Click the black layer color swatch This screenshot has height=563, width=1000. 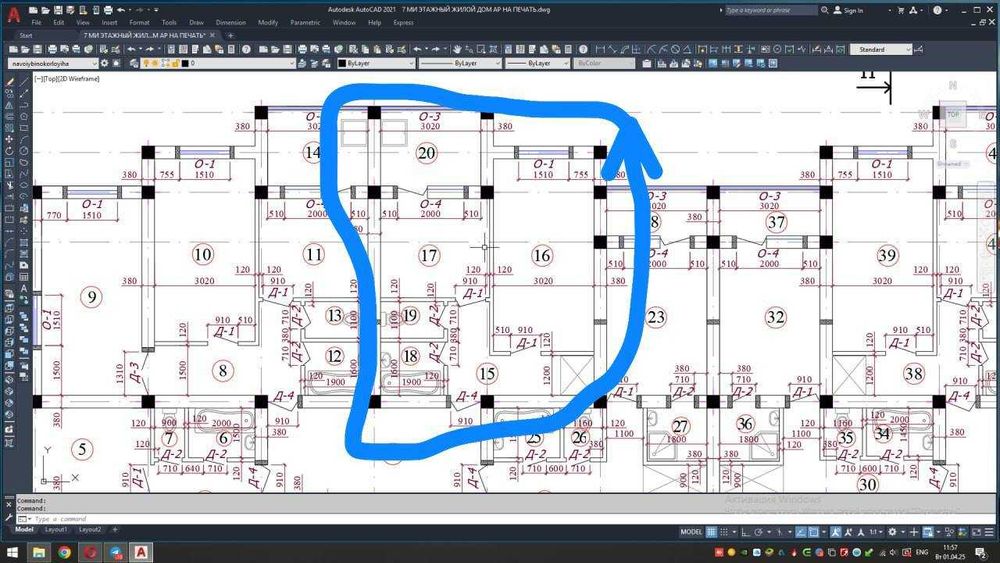(x=184, y=63)
